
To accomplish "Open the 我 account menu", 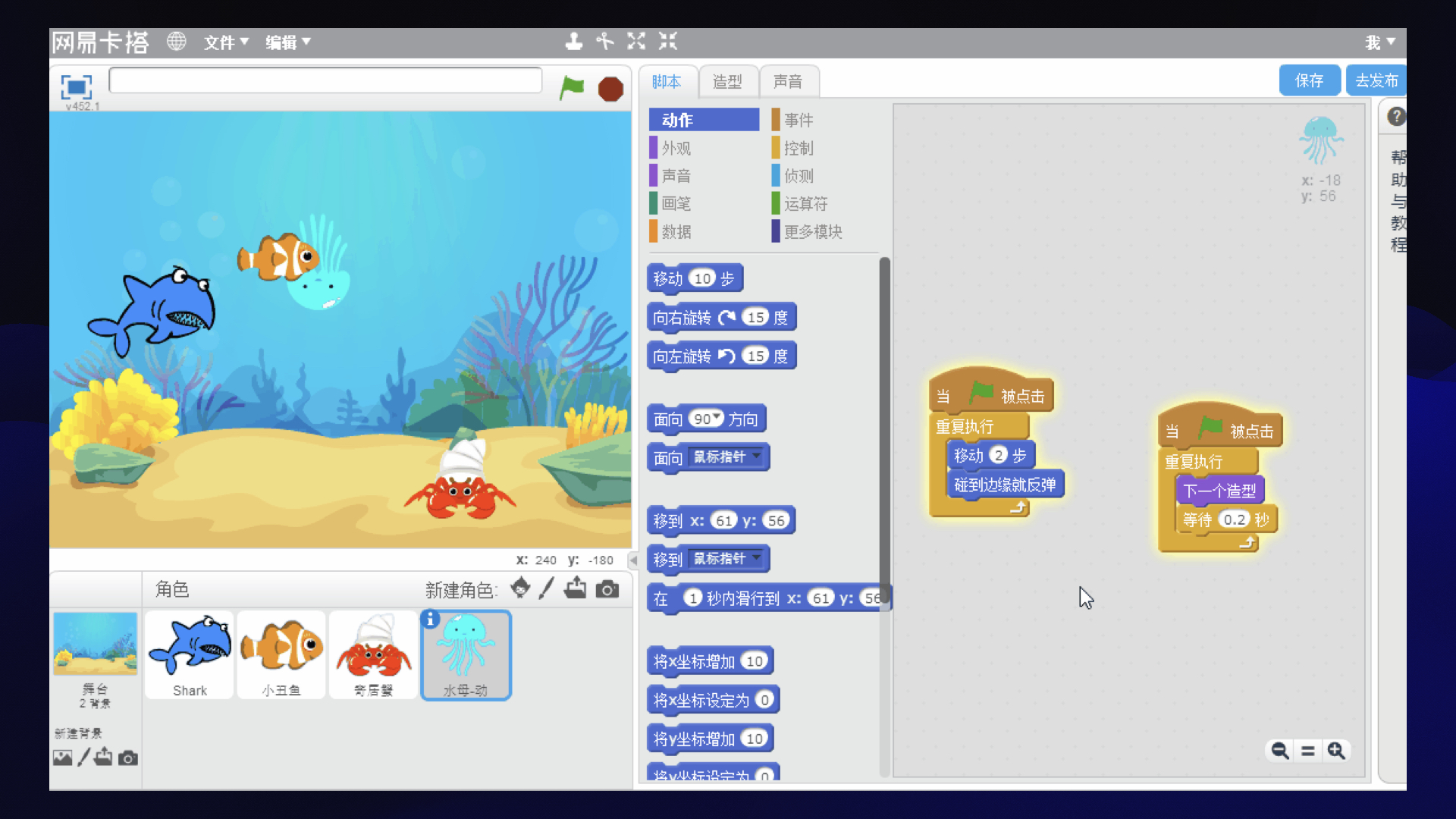I will coord(1380,42).
